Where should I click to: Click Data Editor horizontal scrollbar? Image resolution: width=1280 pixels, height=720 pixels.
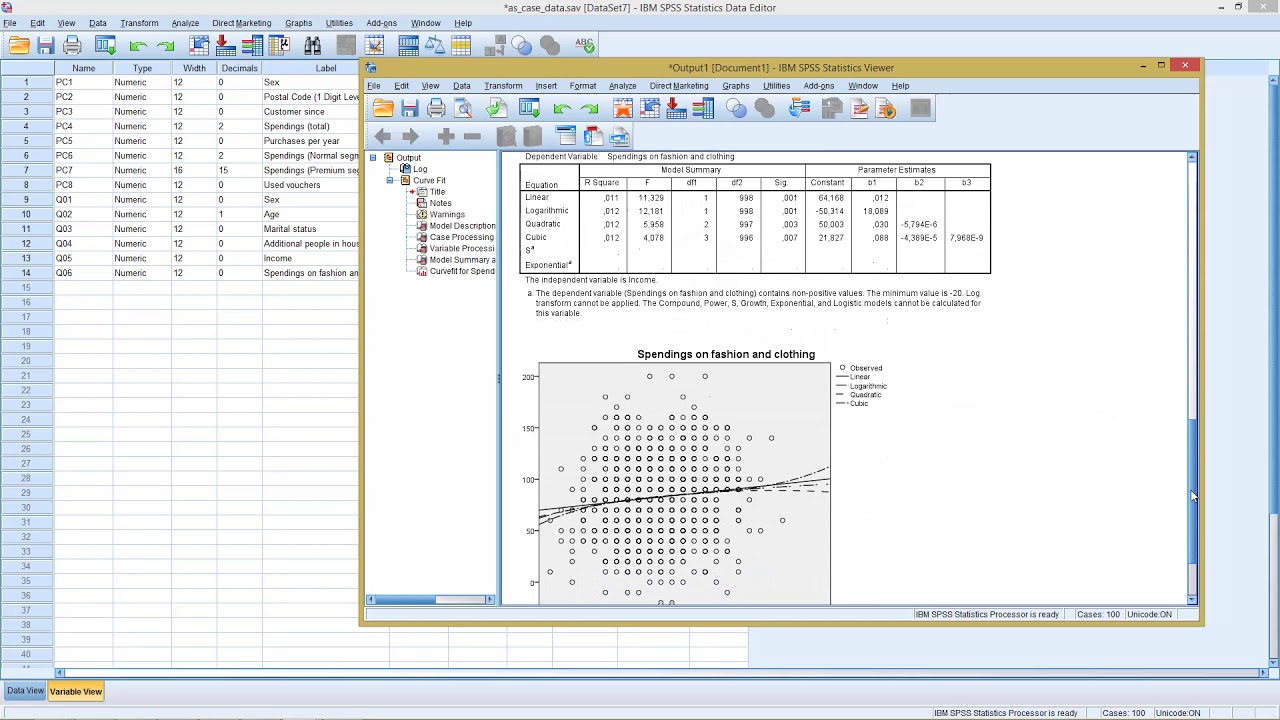(660, 673)
